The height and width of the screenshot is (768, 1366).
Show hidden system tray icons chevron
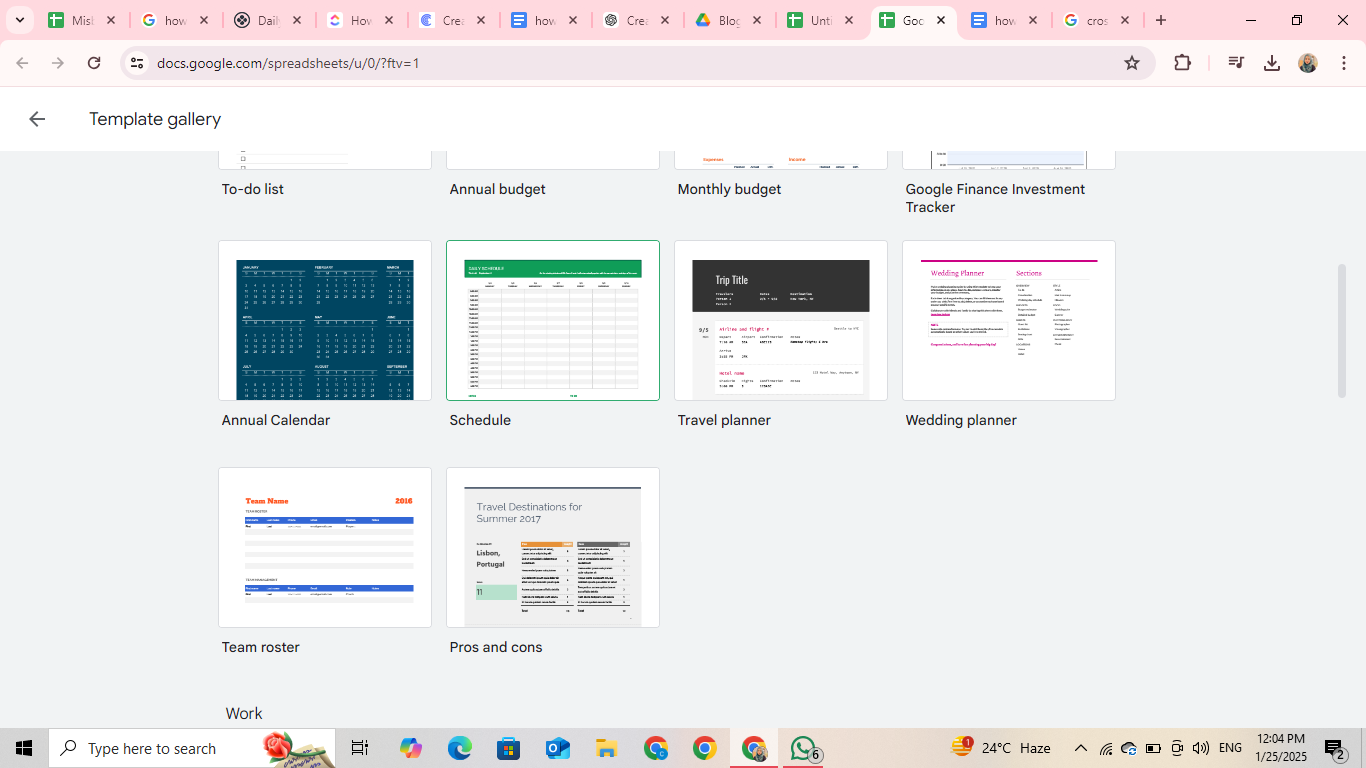[x=1080, y=748]
